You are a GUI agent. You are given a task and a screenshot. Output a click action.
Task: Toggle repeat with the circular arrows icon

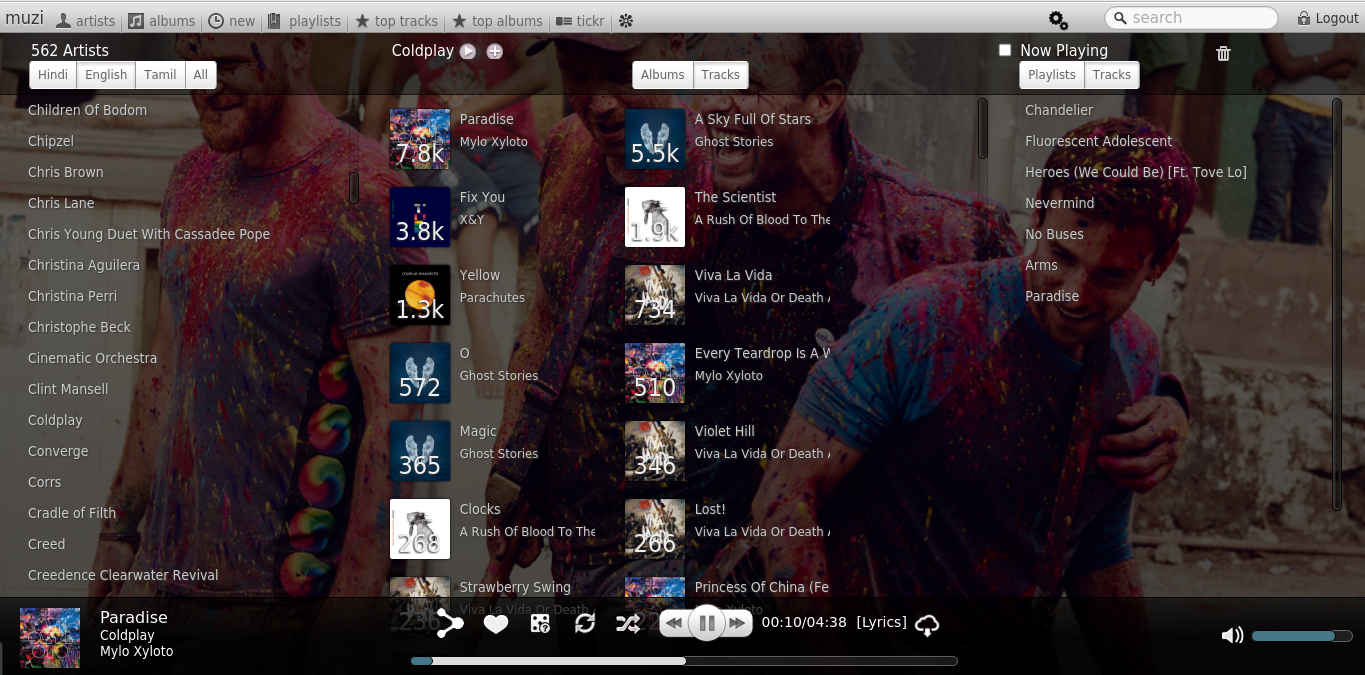point(585,624)
